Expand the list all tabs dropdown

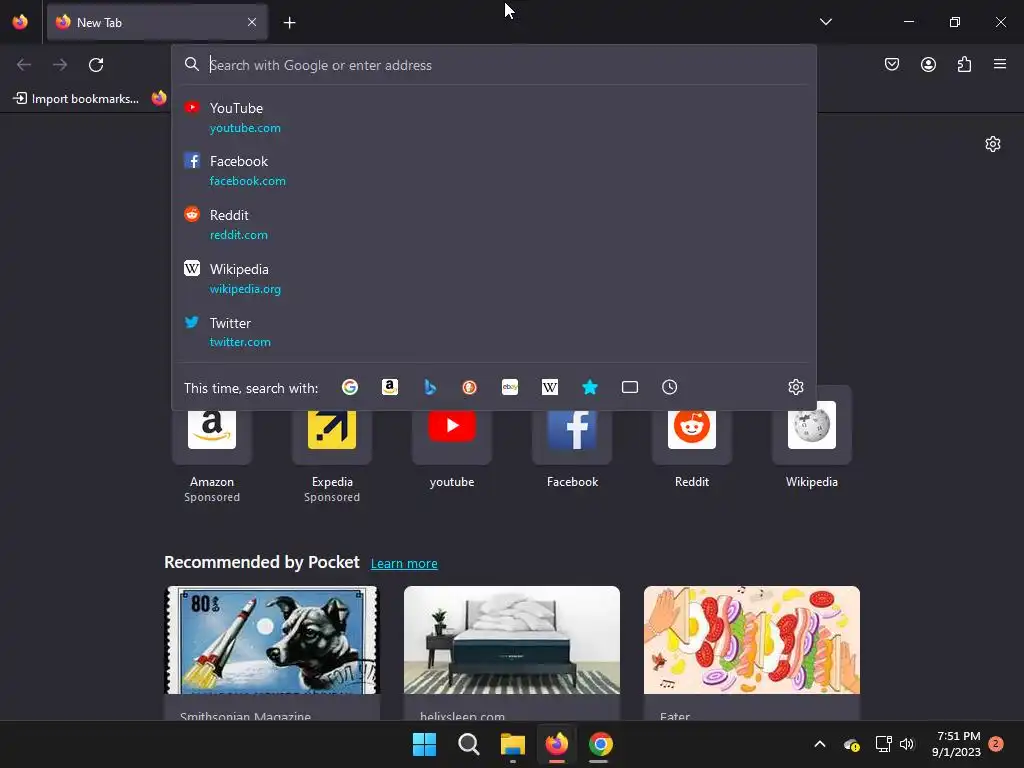tap(825, 22)
